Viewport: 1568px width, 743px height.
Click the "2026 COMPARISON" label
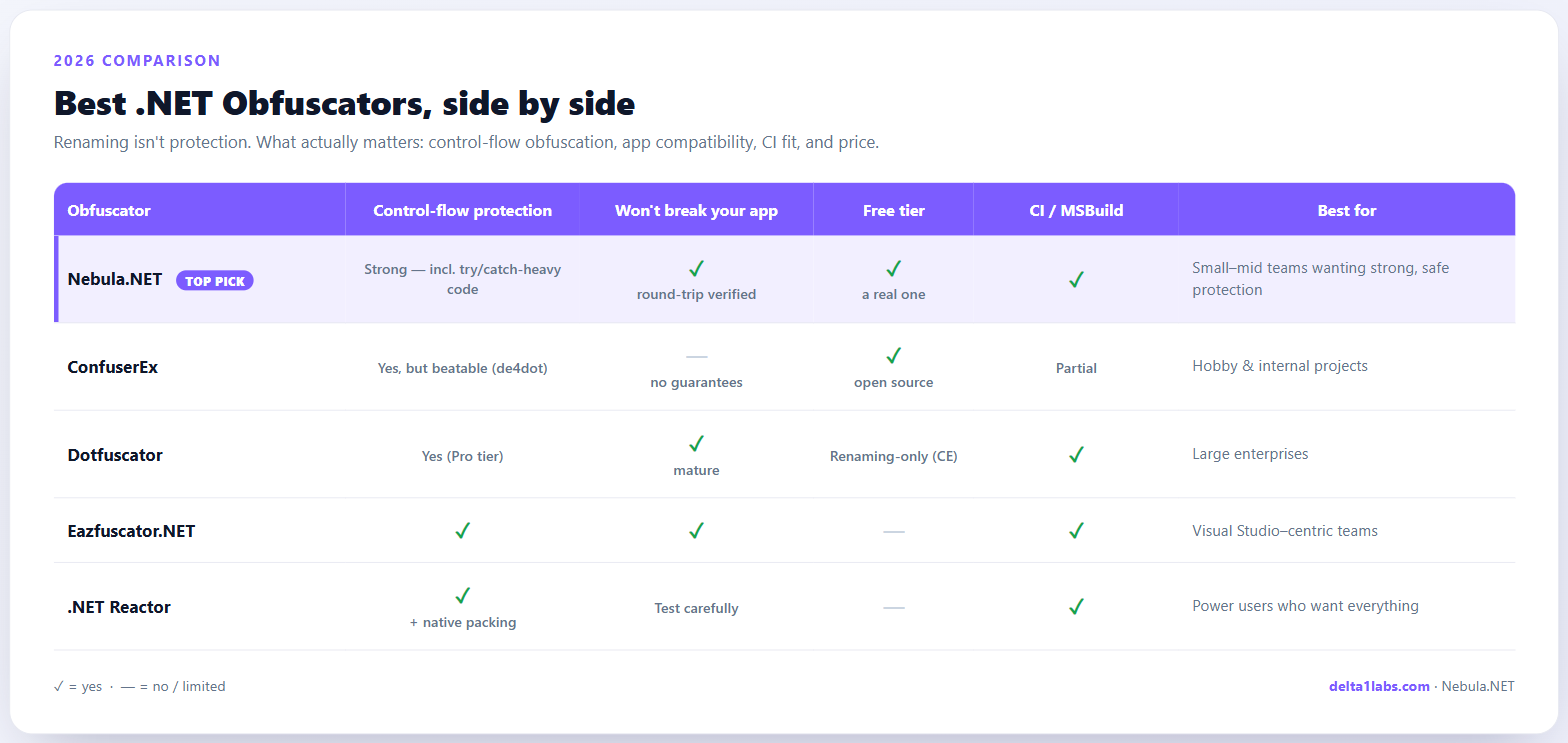[137, 61]
